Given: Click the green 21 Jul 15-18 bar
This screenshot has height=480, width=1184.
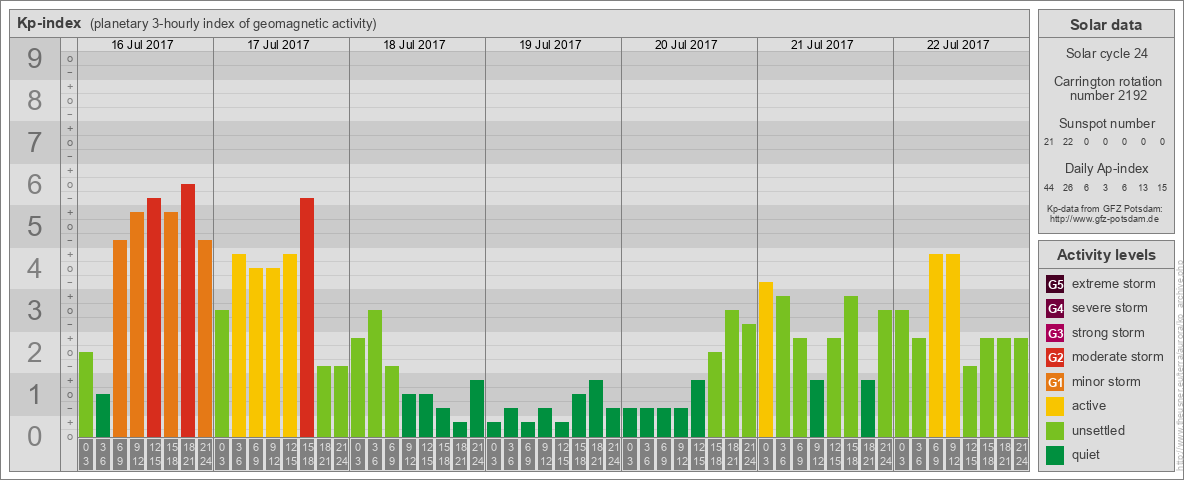Looking at the screenshot, I should point(850,367).
